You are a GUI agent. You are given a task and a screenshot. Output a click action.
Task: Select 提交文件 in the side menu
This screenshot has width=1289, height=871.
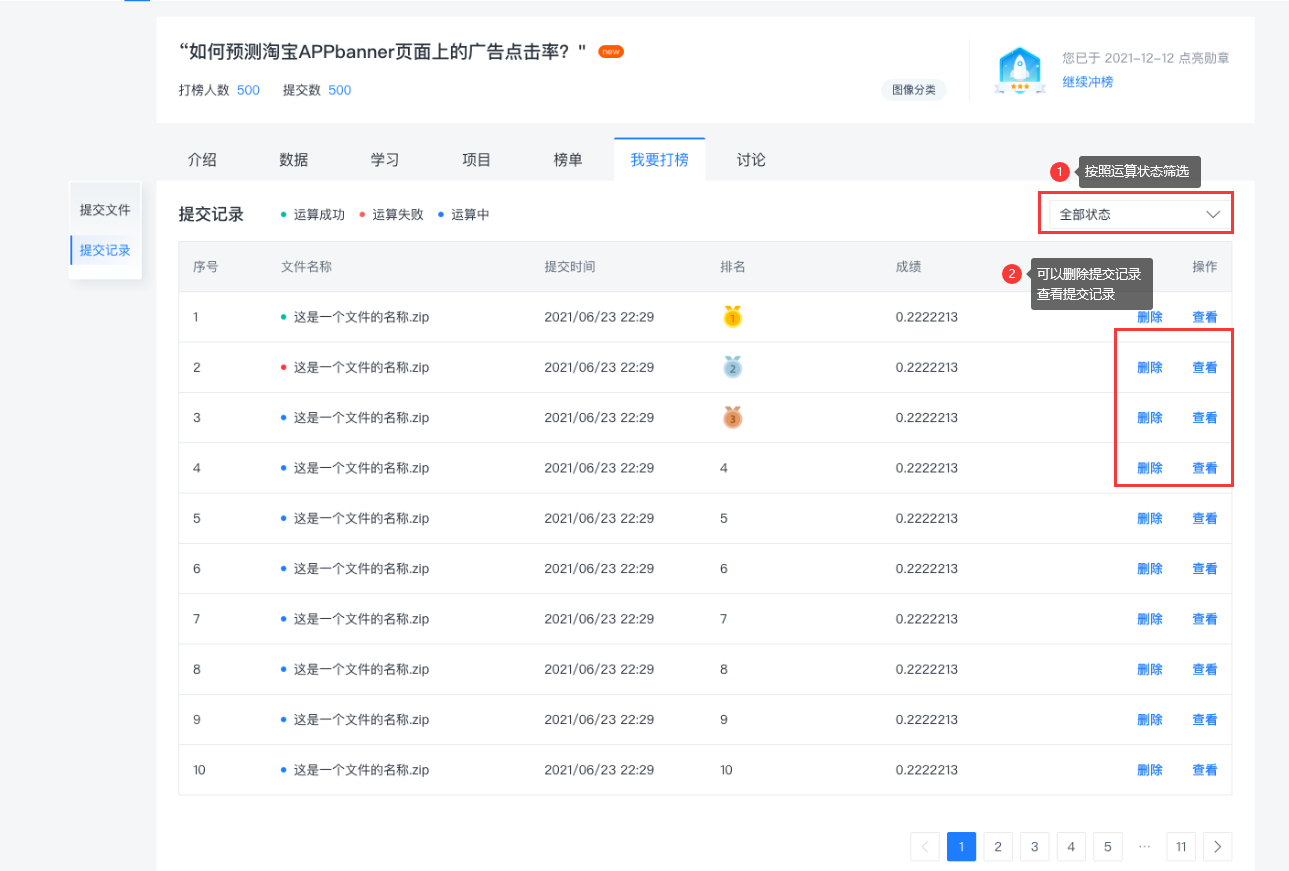pyautogui.click(x=105, y=210)
